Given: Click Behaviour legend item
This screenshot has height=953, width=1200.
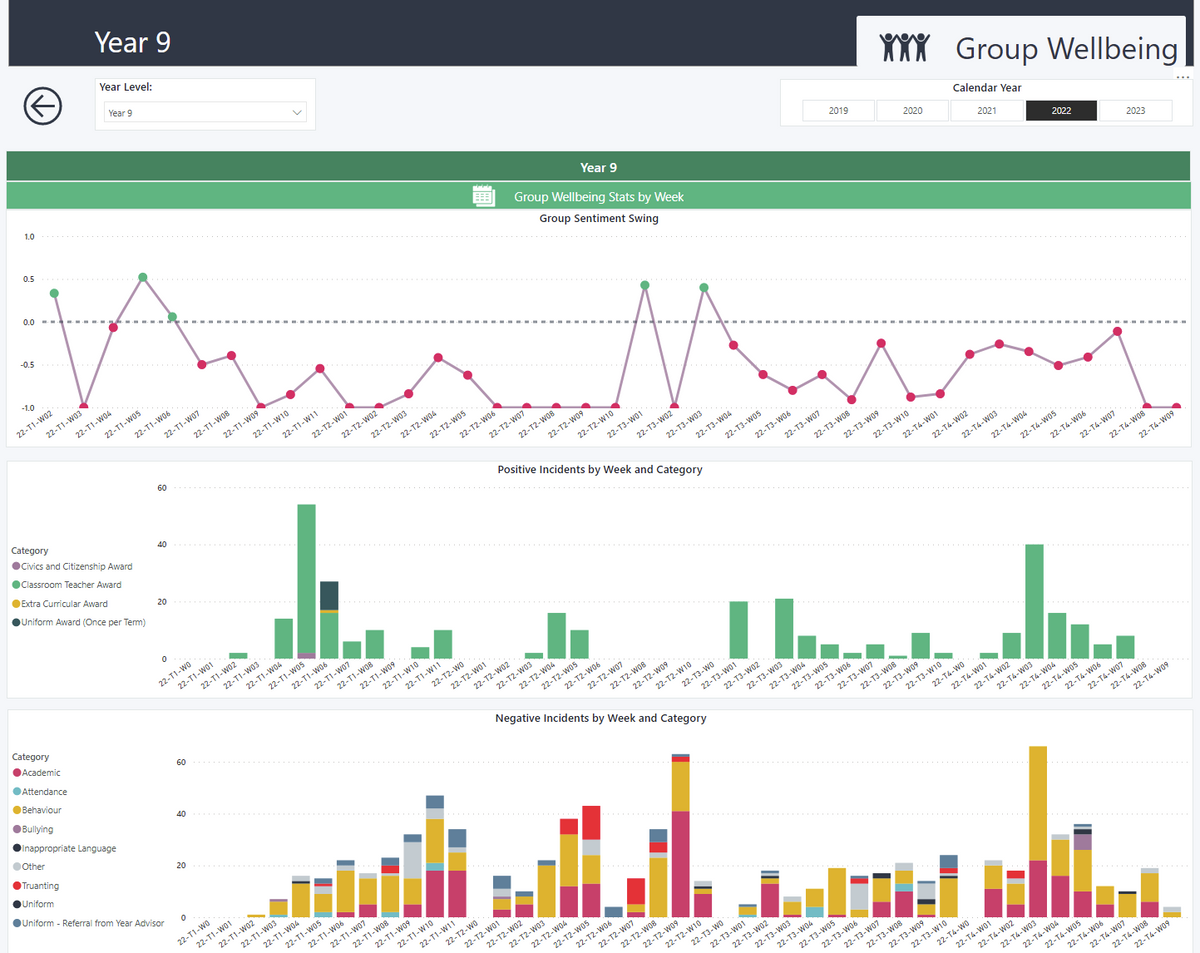Looking at the screenshot, I should [43, 810].
